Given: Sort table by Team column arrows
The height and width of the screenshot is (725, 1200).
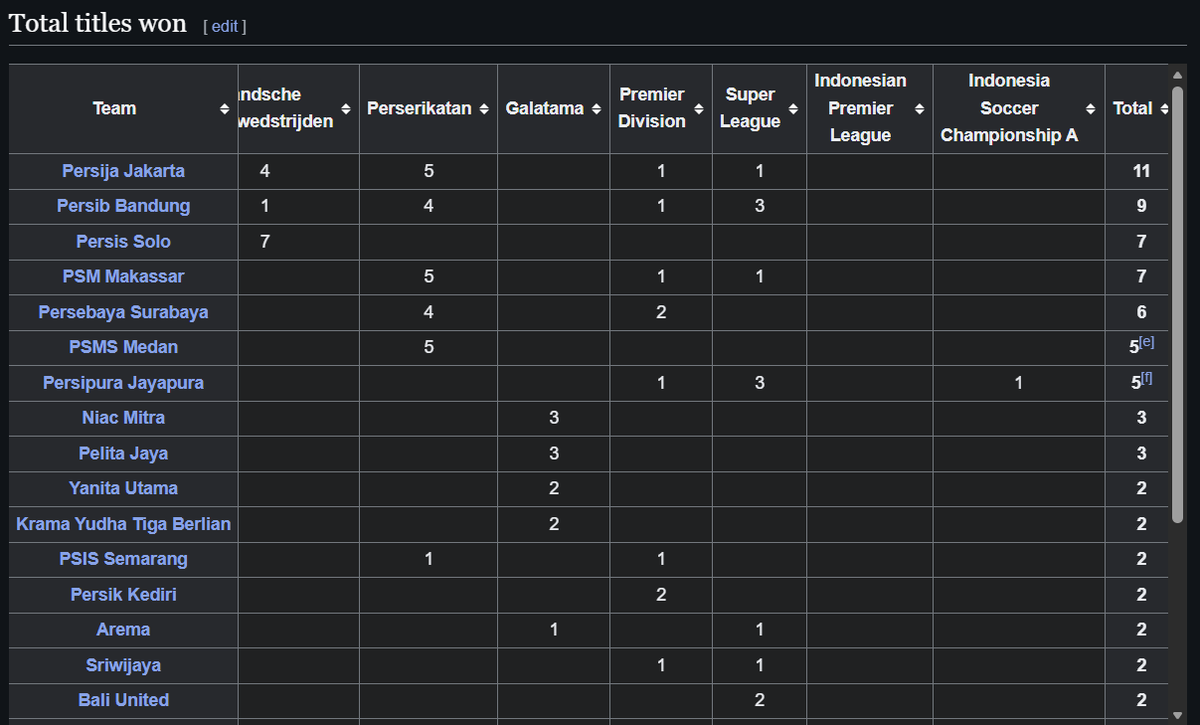Looking at the screenshot, I should (x=224, y=109).
